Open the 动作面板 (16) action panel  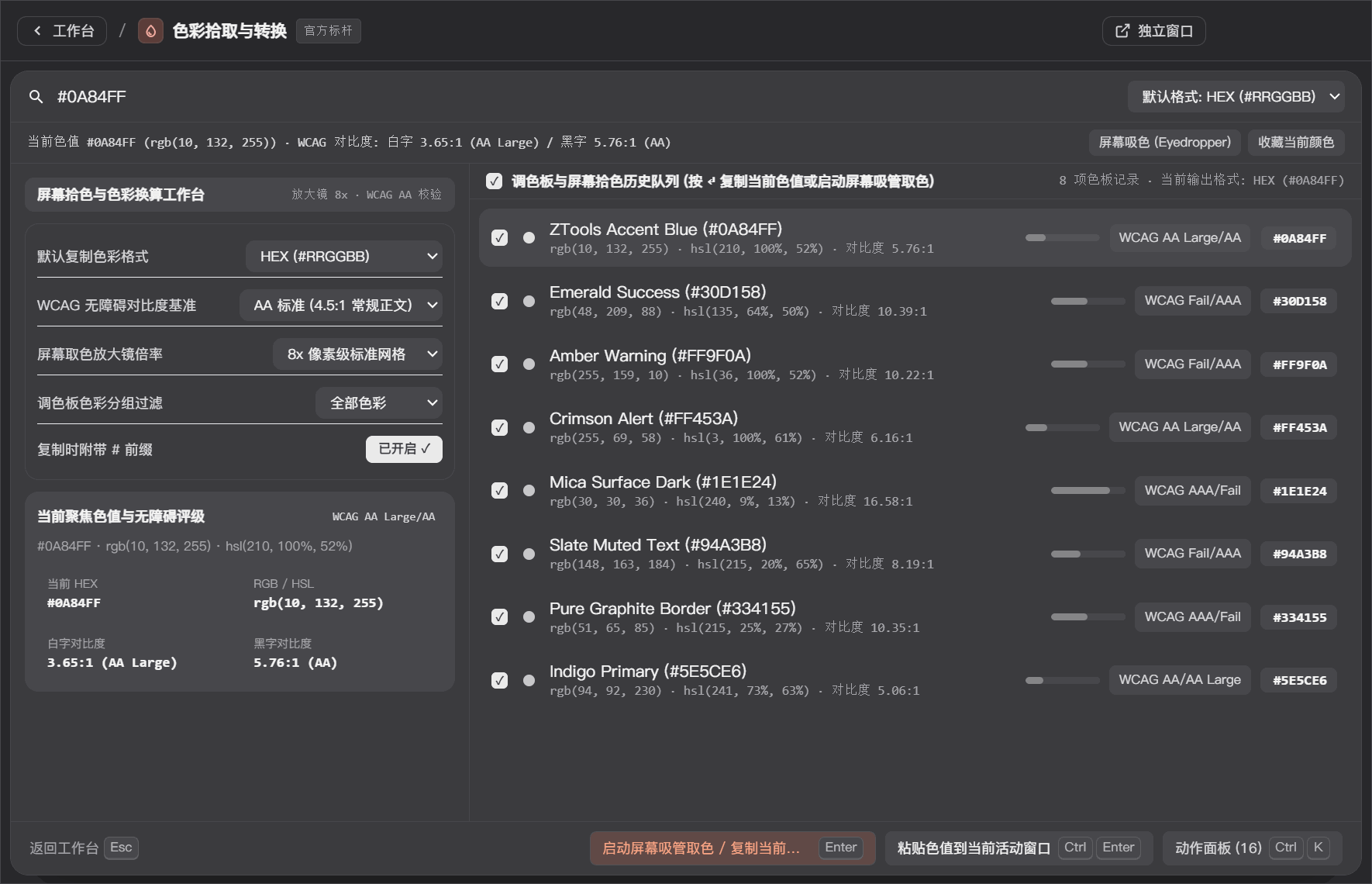click(1253, 848)
